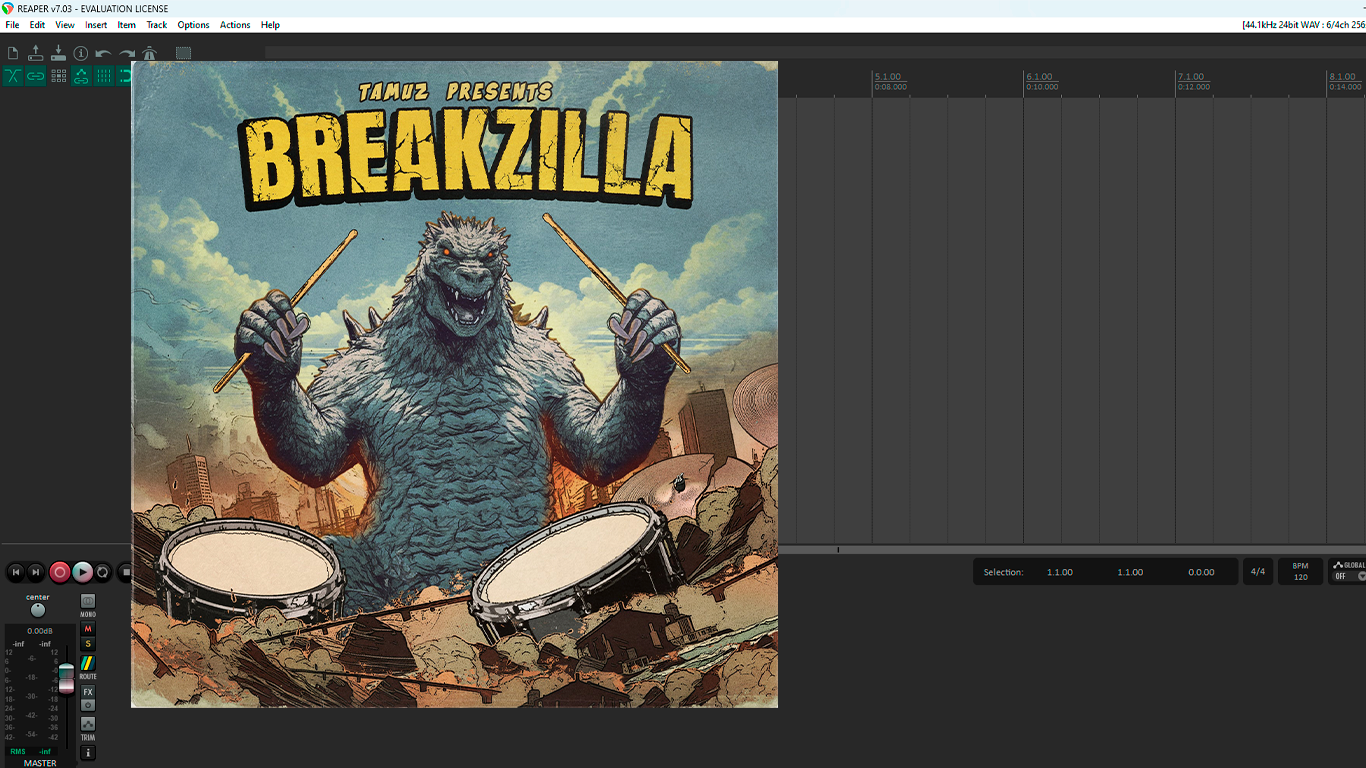Screen dimensions: 1366x768
Task: Open the Edit menu
Action: 37,25
